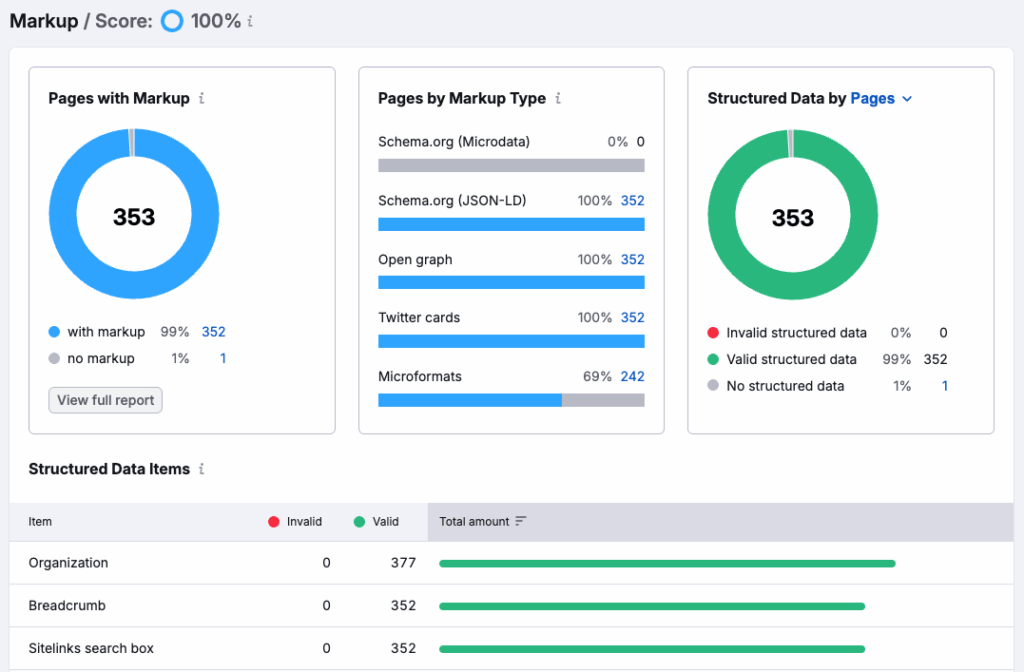Show info for Pages by Markup Type
Image resolution: width=1024 pixels, height=672 pixels.
point(558,98)
